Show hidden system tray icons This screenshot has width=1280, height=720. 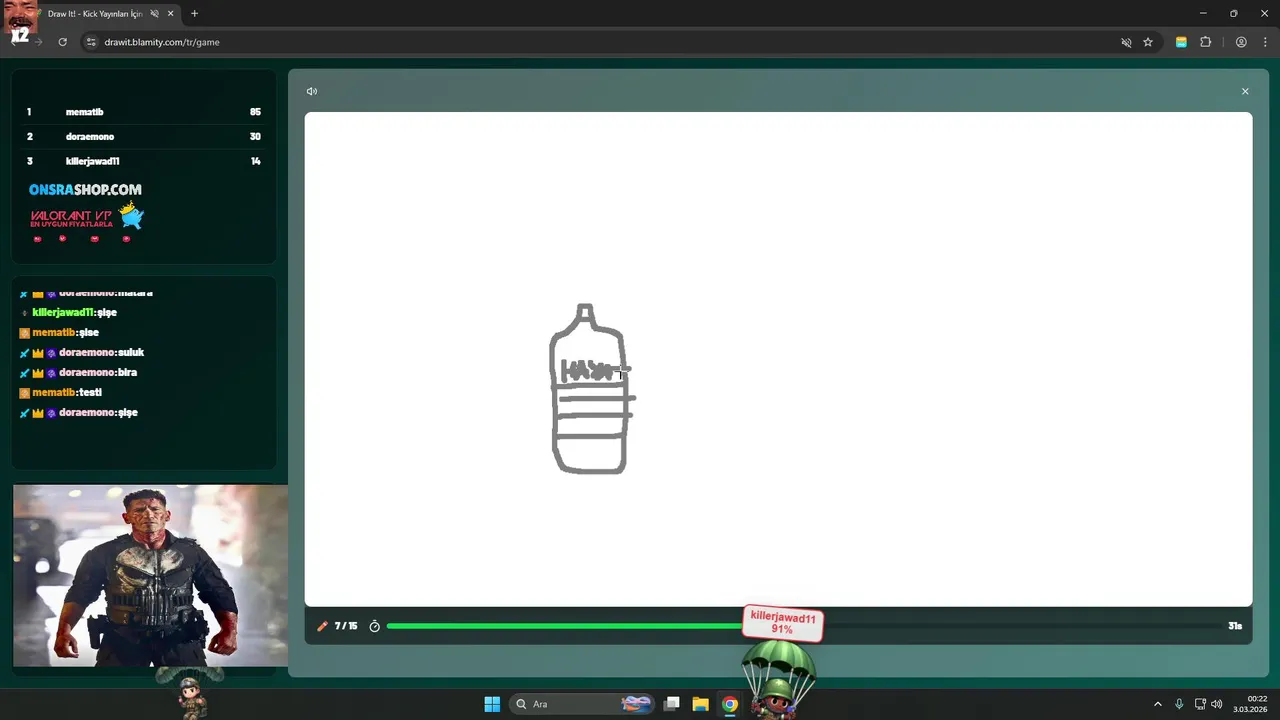(x=1158, y=704)
